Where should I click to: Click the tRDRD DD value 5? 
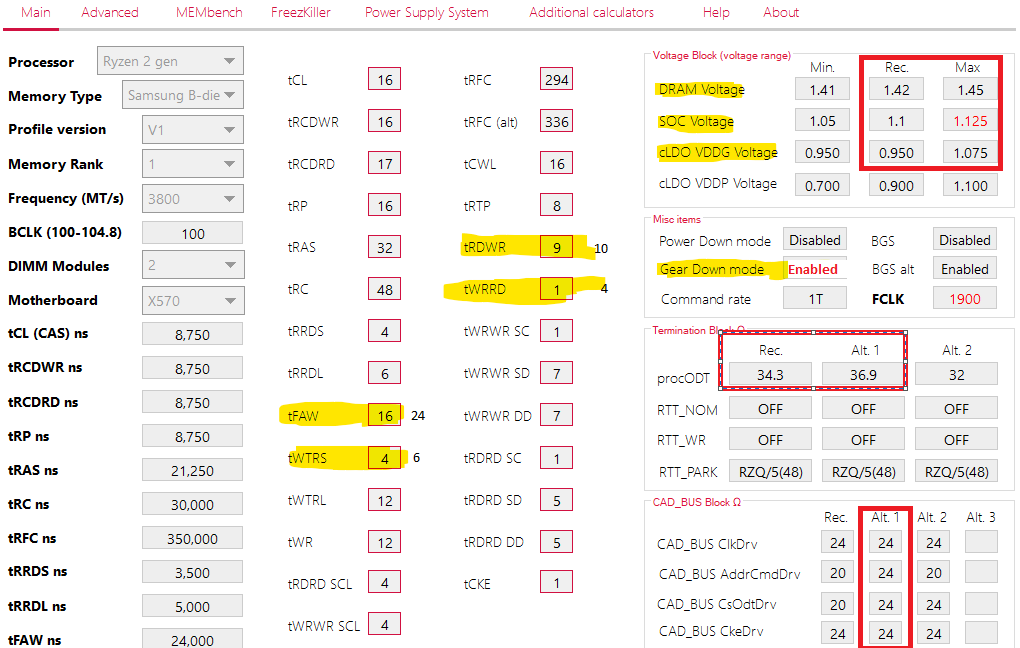(556, 542)
